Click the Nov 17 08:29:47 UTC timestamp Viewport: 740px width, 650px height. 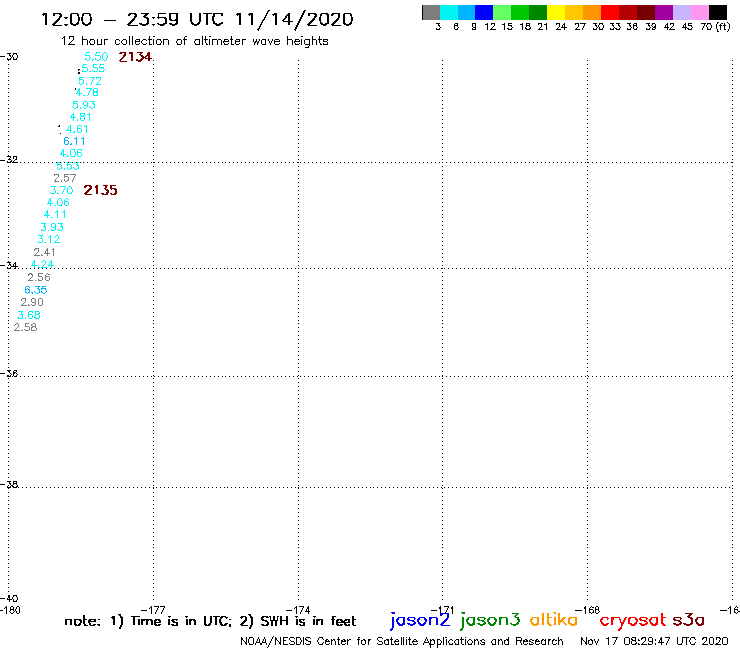pos(654,641)
